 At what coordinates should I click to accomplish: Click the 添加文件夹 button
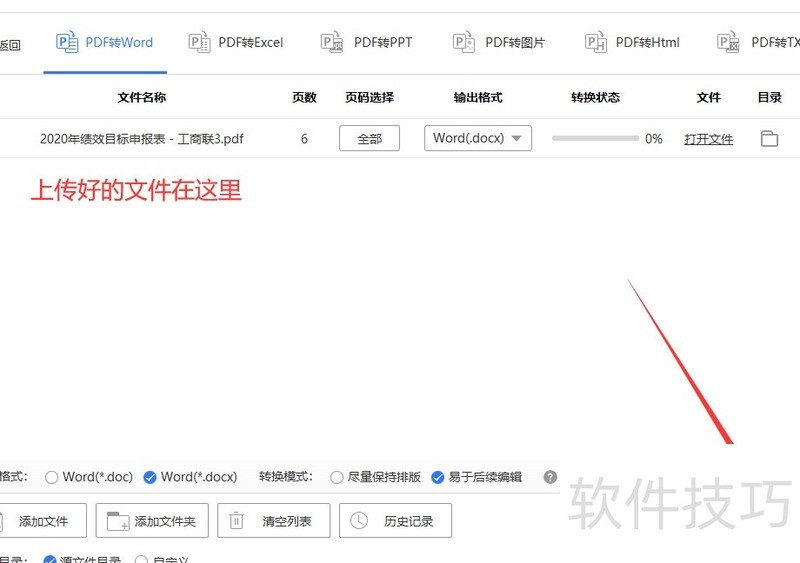coord(152,521)
